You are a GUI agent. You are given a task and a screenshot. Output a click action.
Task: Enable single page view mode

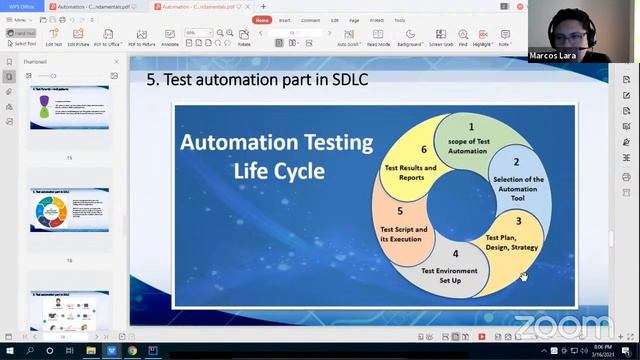click(279, 43)
